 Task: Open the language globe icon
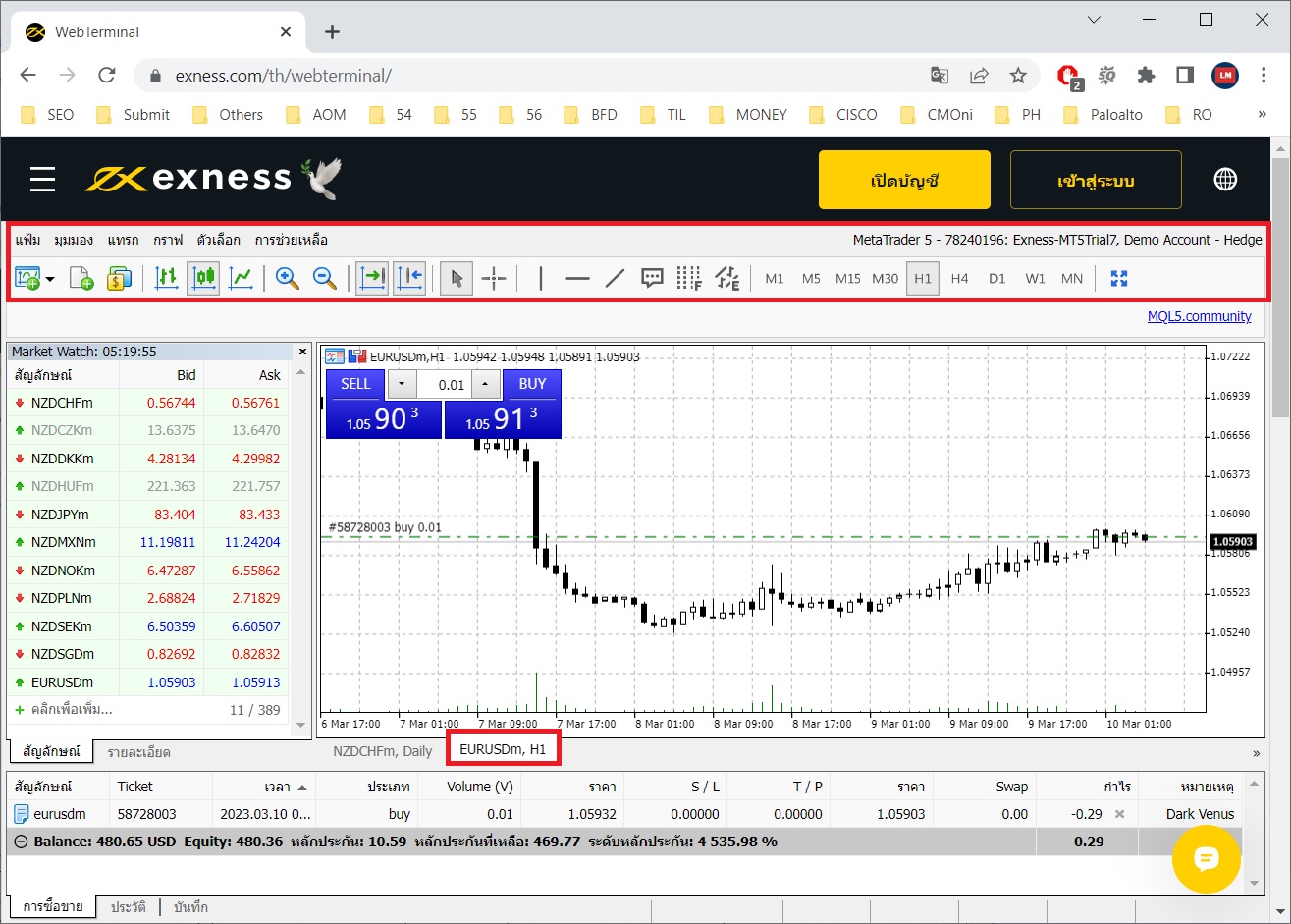[x=1225, y=180]
